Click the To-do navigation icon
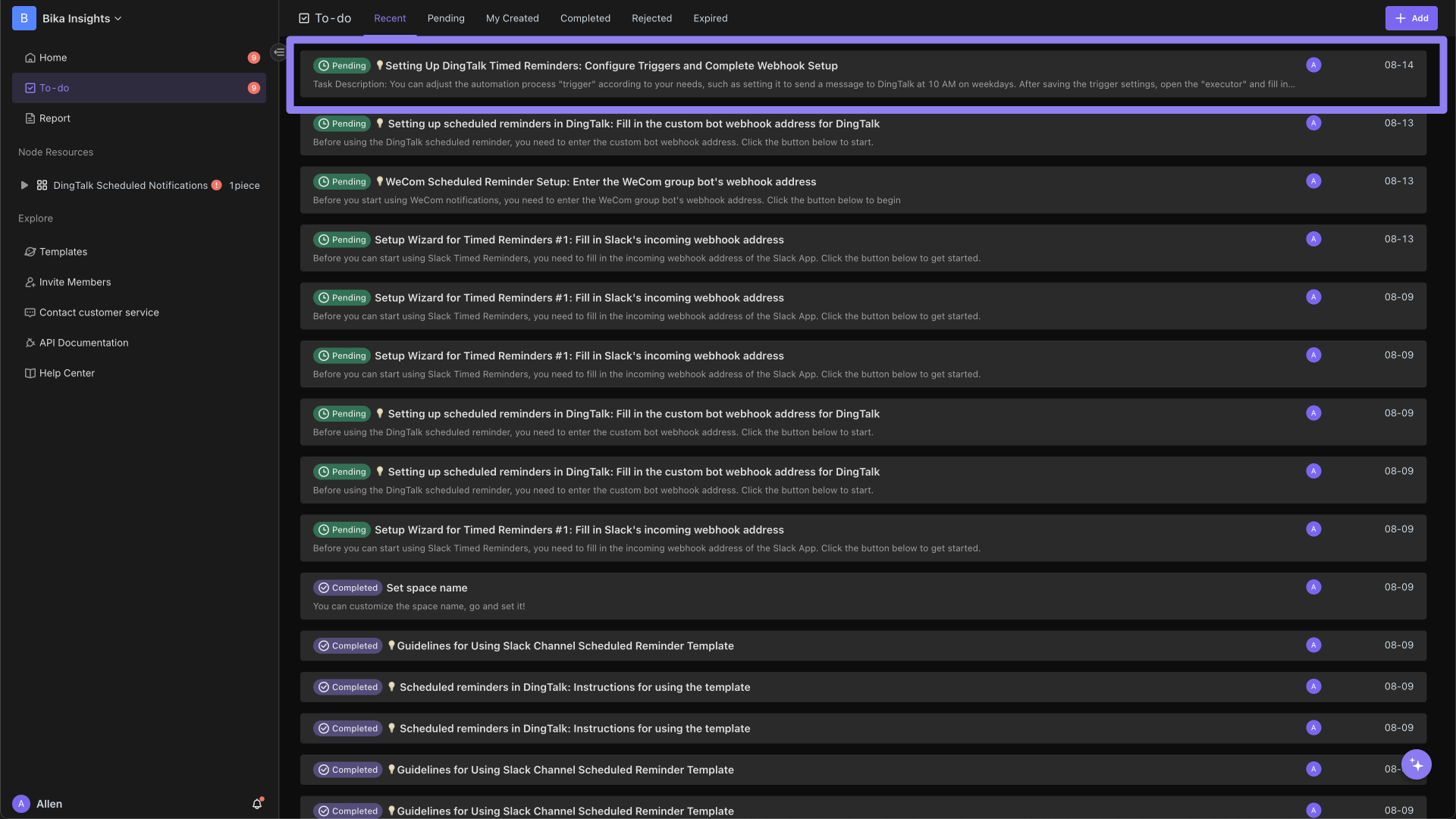The image size is (1456, 819). pyautogui.click(x=29, y=88)
